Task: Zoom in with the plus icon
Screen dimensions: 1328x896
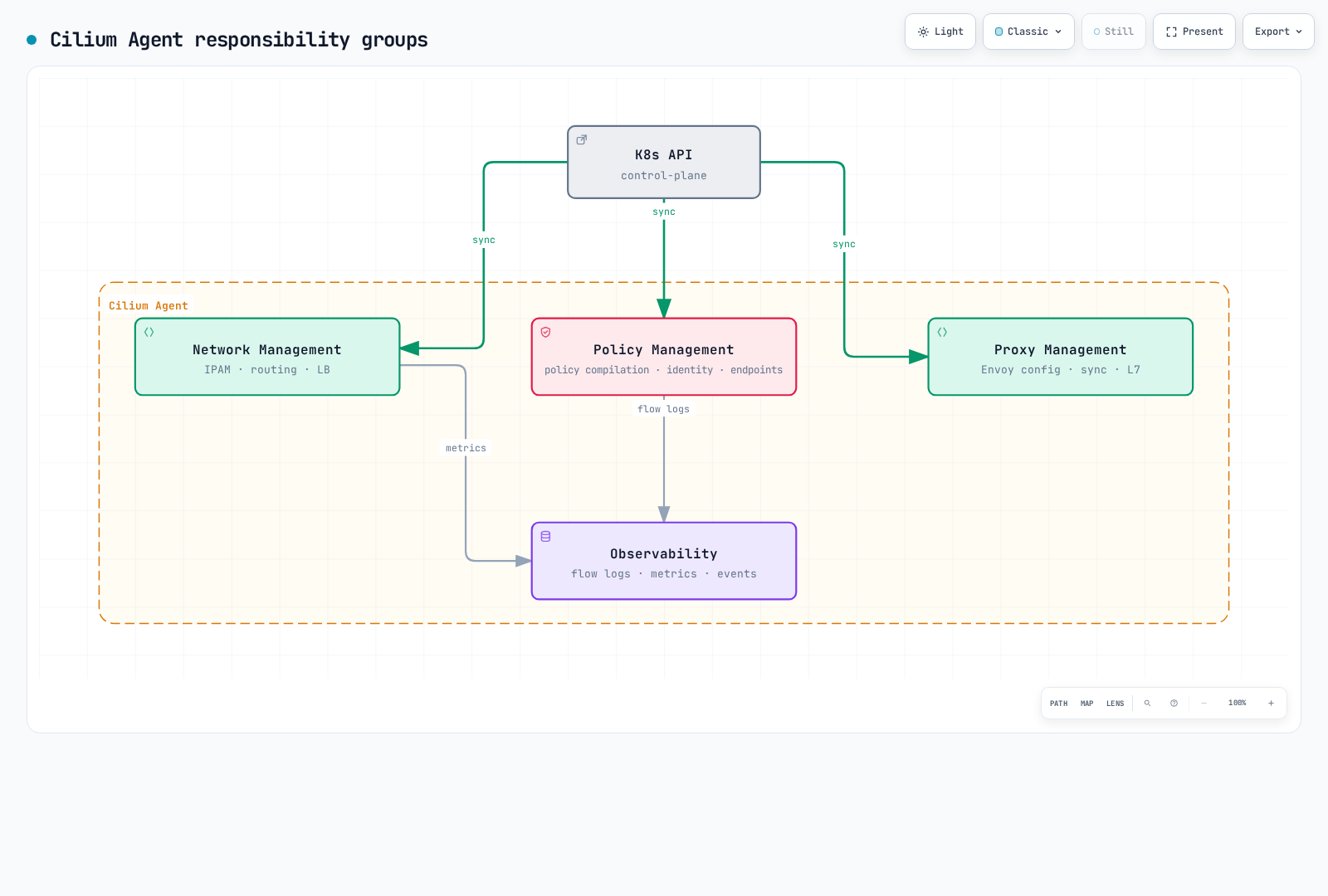Action: [x=1271, y=704]
